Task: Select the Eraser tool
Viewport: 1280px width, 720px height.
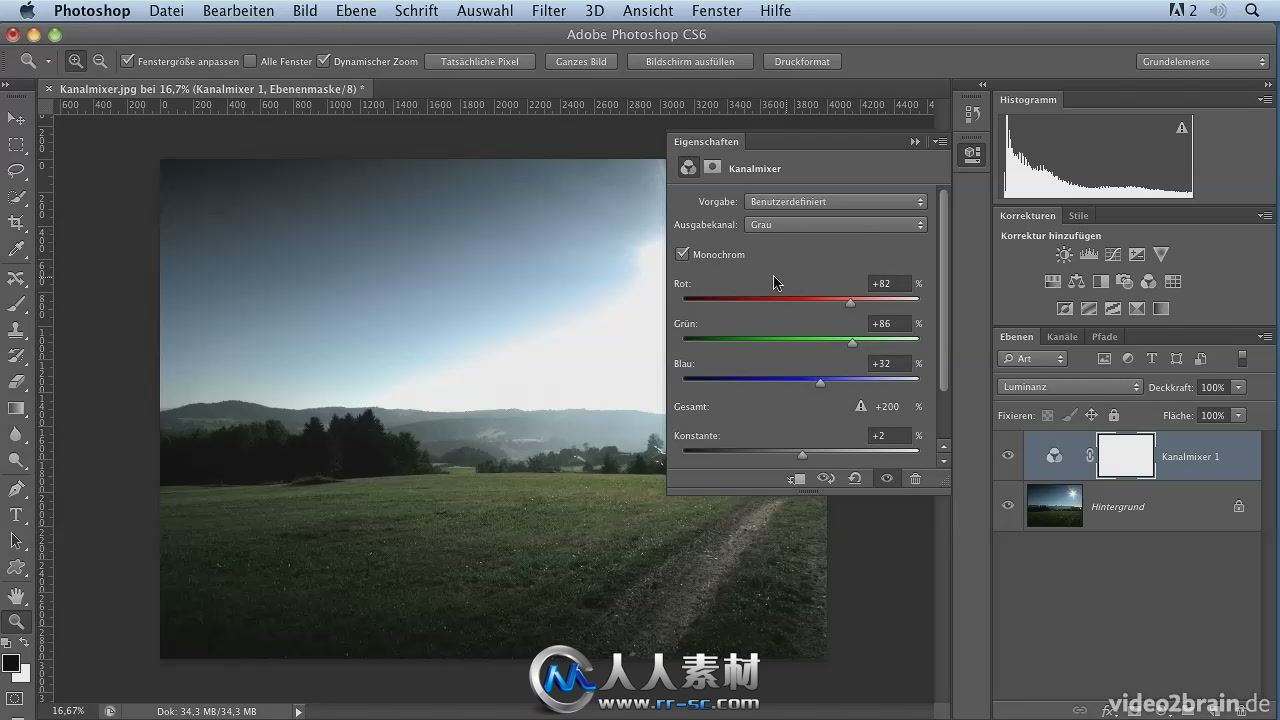Action: 16,382
